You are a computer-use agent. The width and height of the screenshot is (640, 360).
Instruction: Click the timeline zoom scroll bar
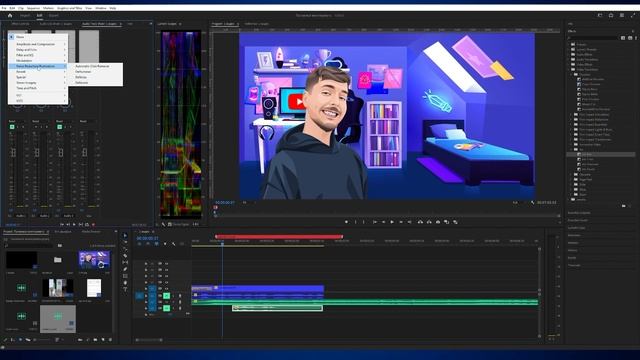tap(149, 340)
